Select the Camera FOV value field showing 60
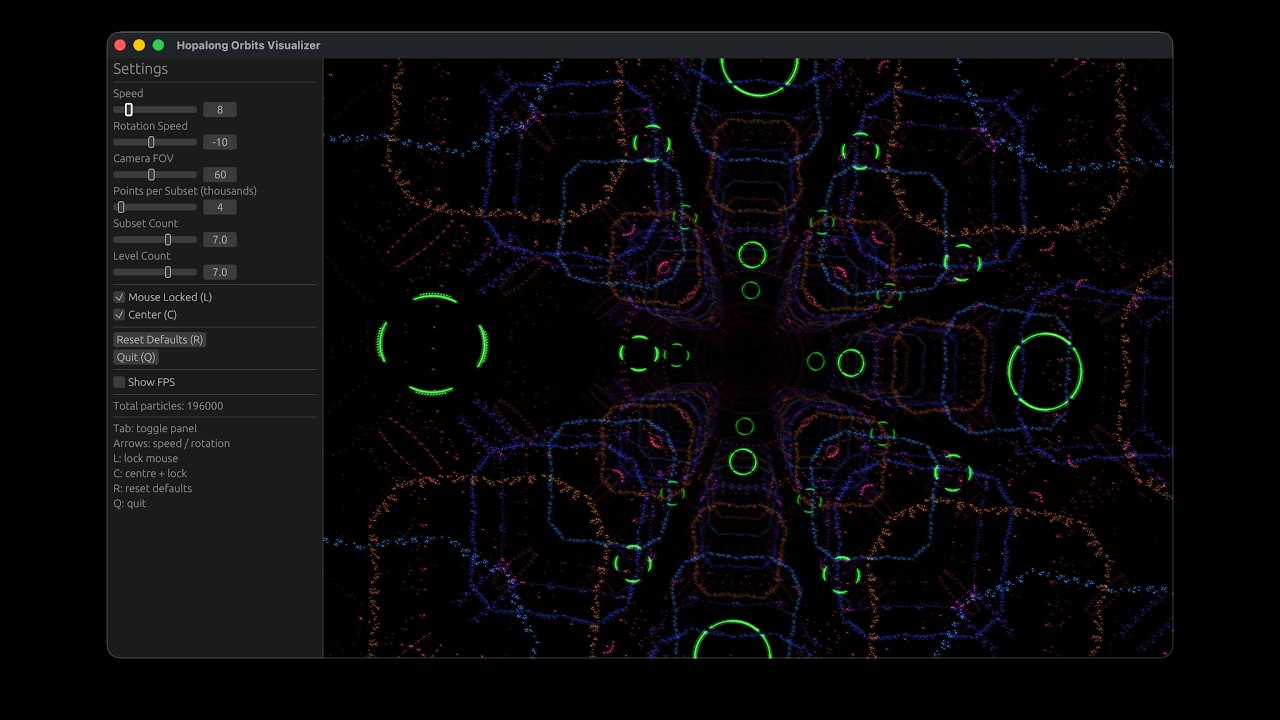The width and height of the screenshot is (1280, 720). (219, 174)
